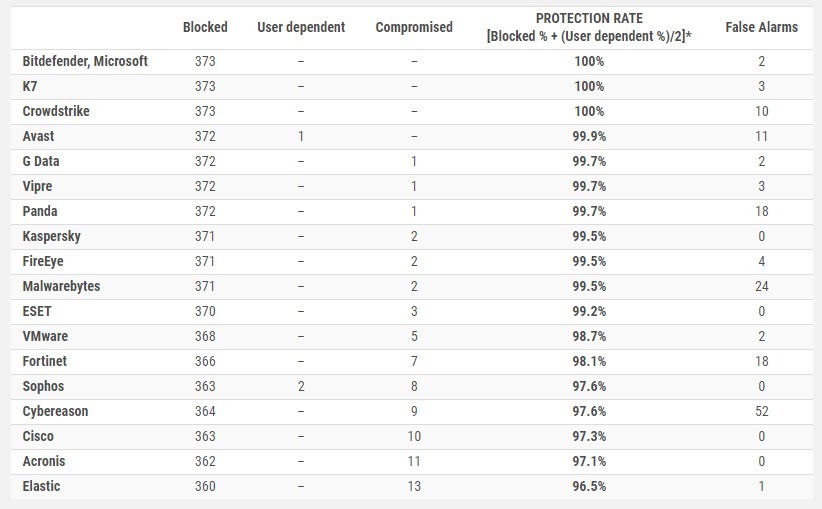Image resolution: width=822 pixels, height=509 pixels.
Task: Select the Cisco vendor name
Action: [x=38, y=436]
